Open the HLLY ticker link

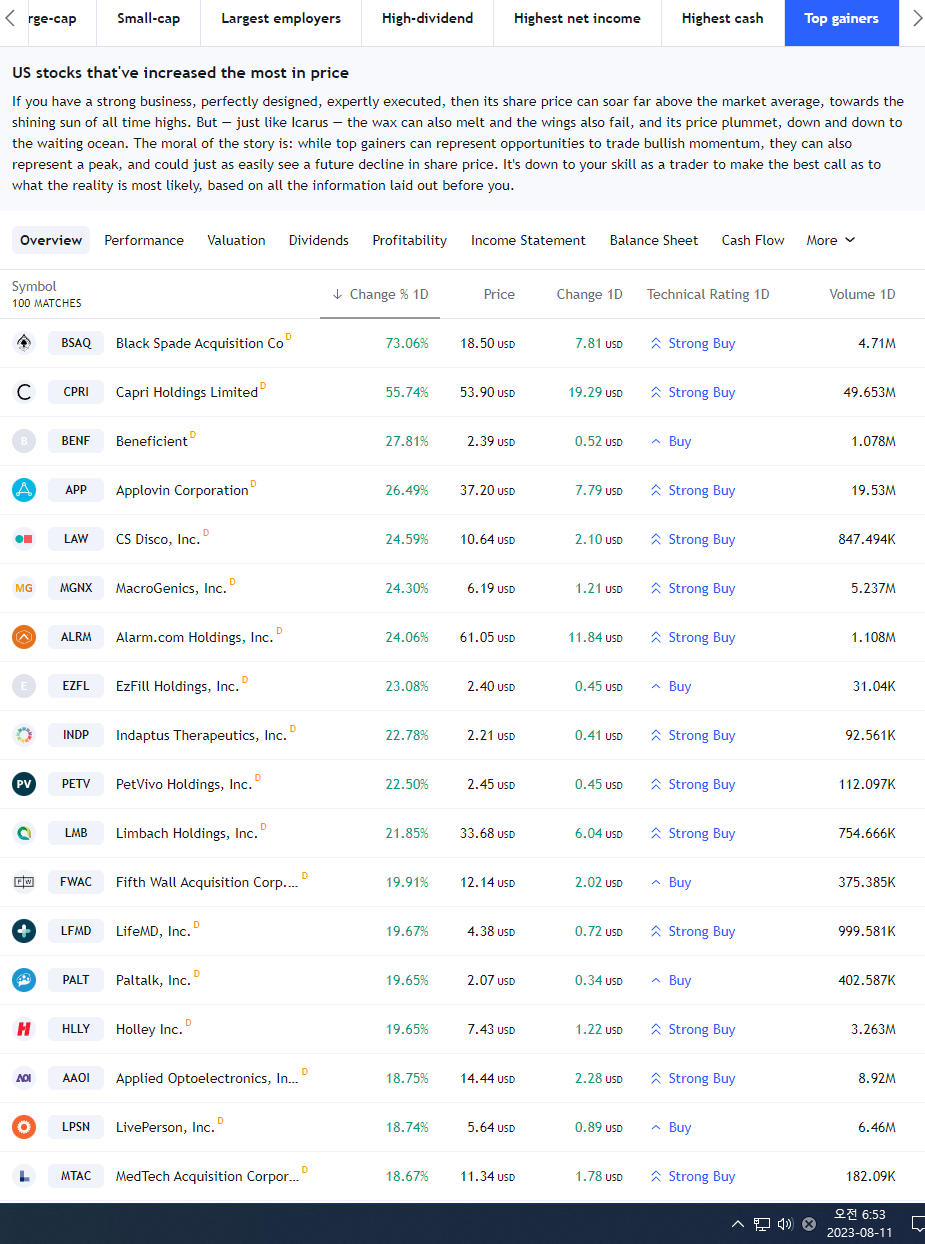point(76,1029)
